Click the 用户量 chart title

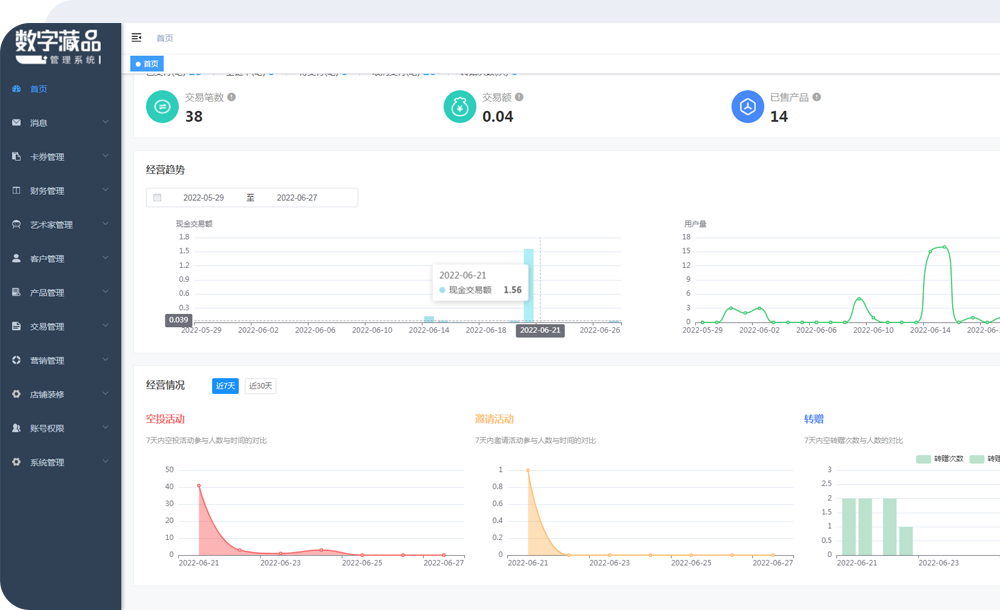(695, 224)
